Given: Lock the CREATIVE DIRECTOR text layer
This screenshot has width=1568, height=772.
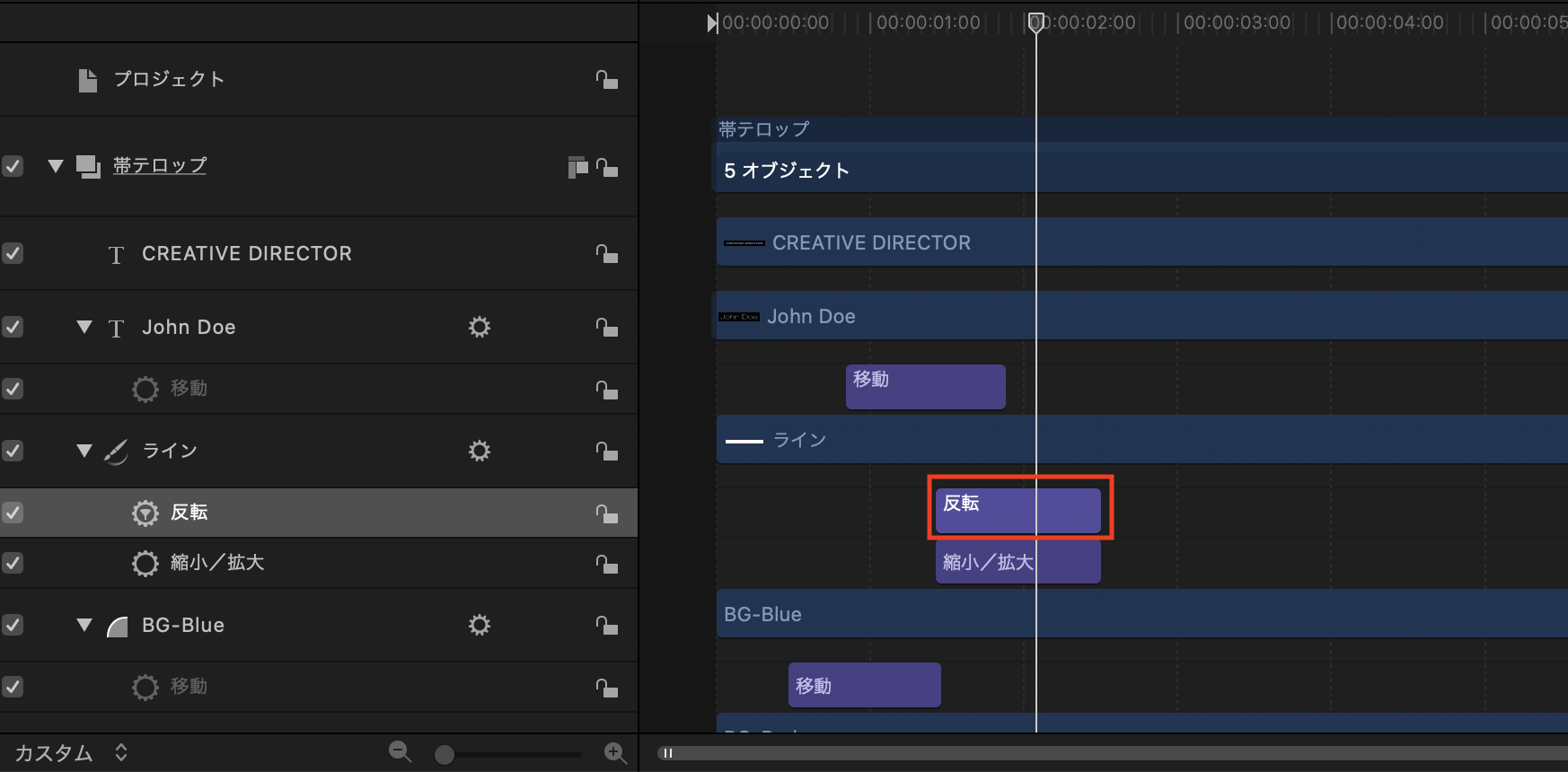Looking at the screenshot, I should click(607, 254).
